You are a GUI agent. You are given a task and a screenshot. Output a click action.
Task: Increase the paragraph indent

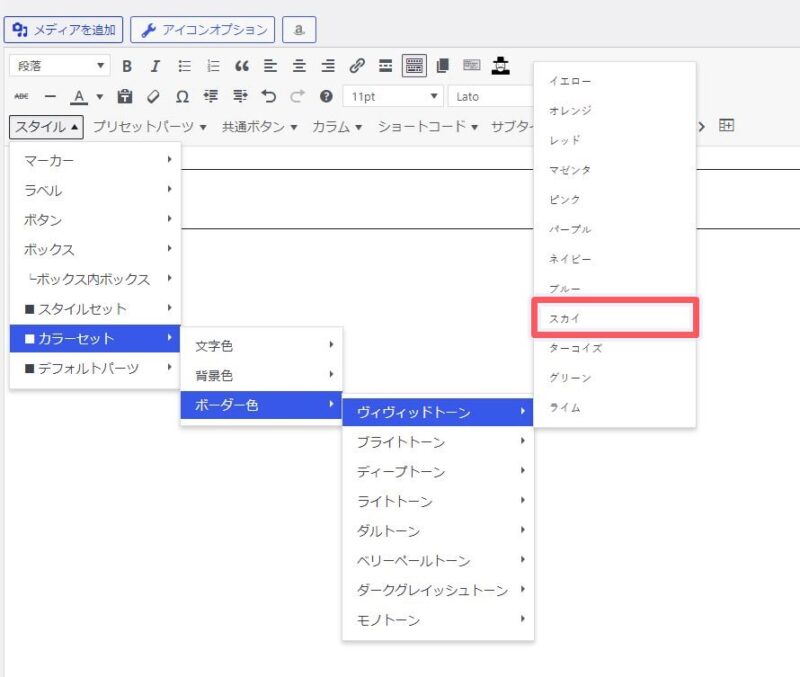click(x=240, y=96)
